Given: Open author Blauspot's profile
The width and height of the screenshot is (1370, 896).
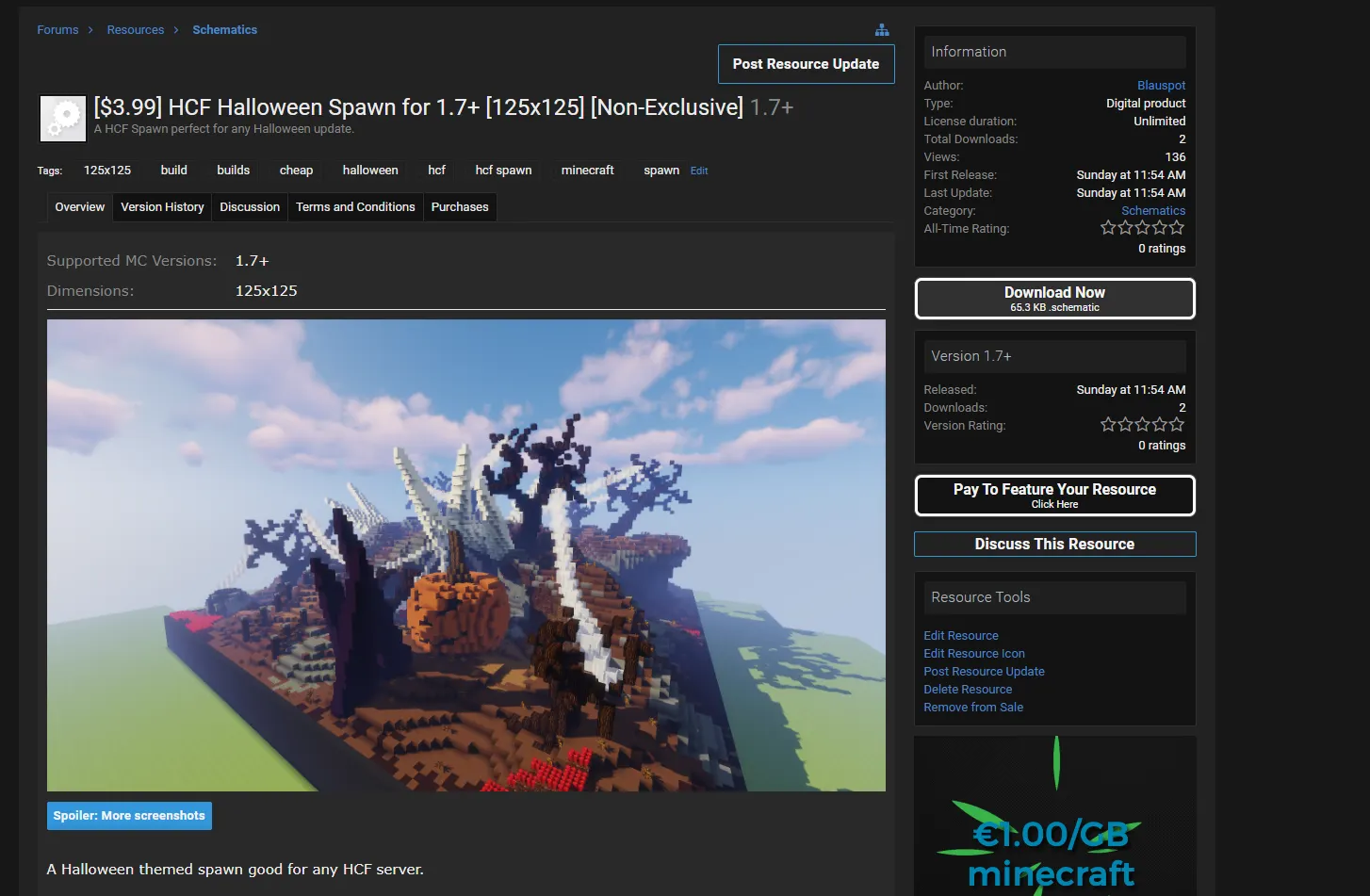Looking at the screenshot, I should pyautogui.click(x=1161, y=86).
